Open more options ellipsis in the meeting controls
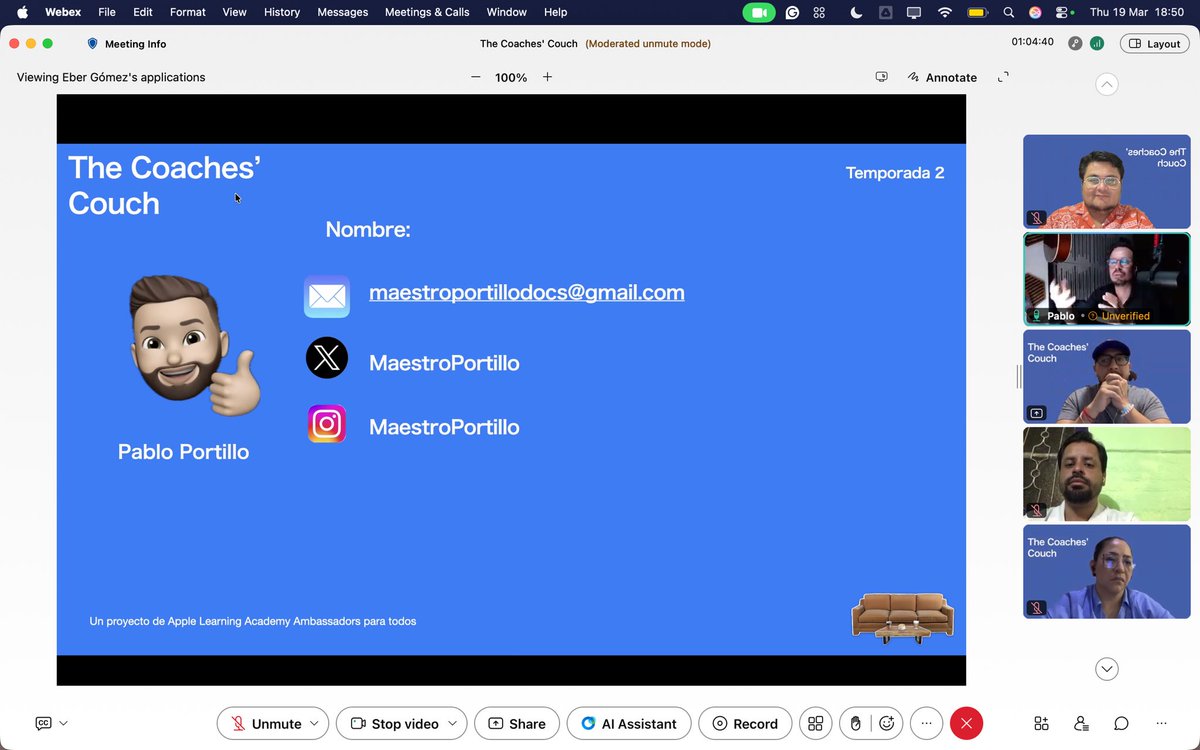1200x750 pixels. (927, 724)
